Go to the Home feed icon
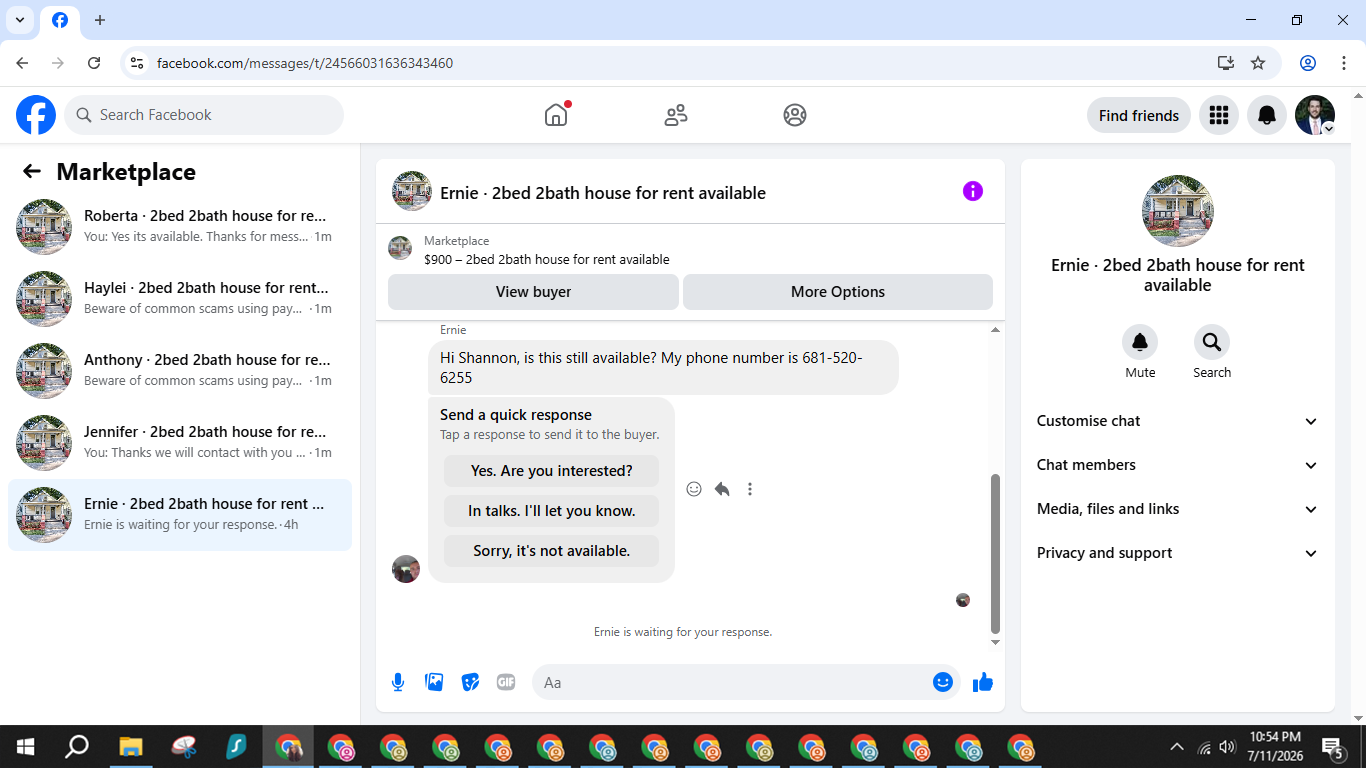This screenshot has width=1366, height=768. tap(556, 115)
